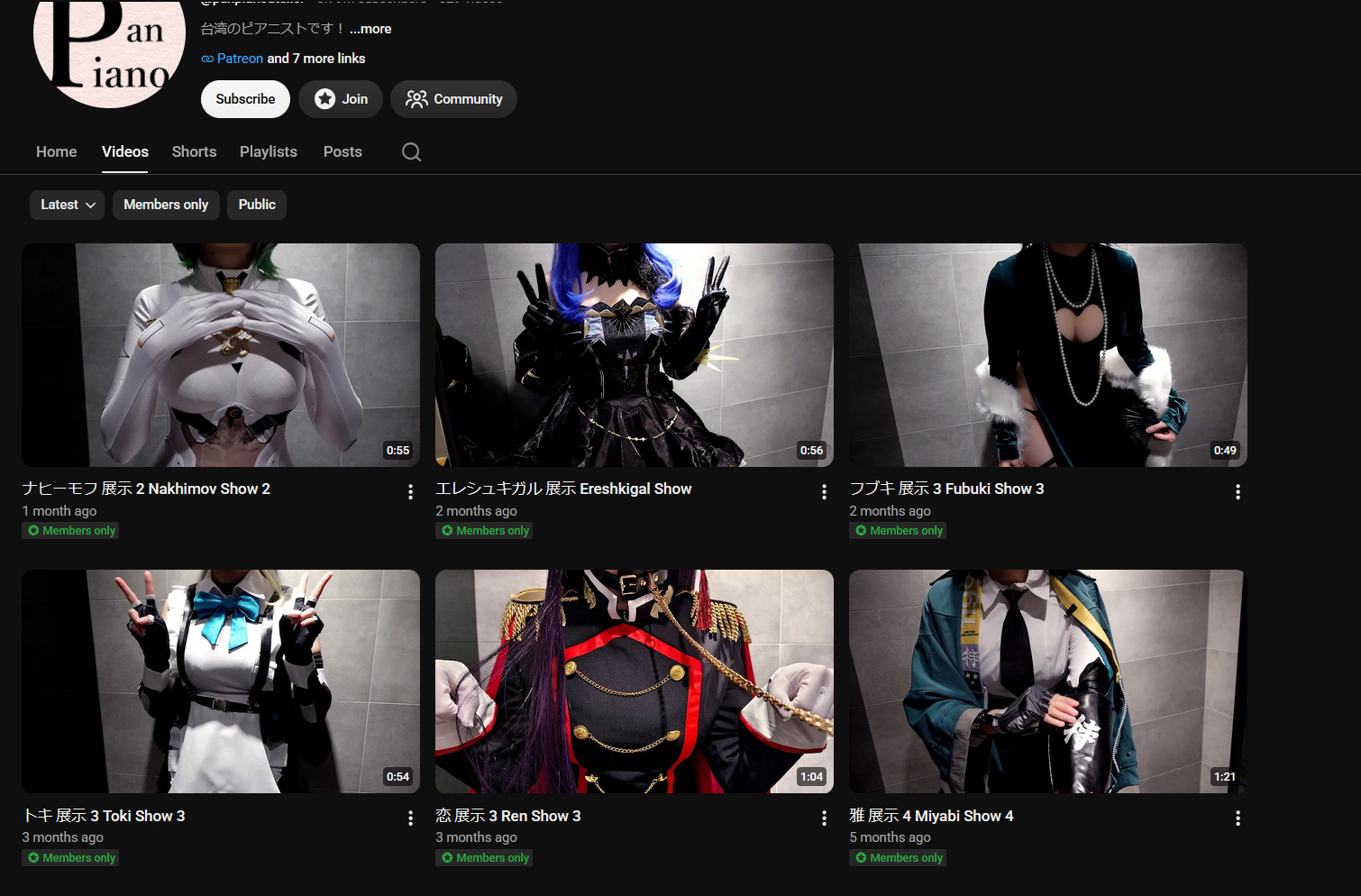Open Toki Show 3 video title
This screenshot has height=896, width=1361.
pyautogui.click(x=104, y=816)
